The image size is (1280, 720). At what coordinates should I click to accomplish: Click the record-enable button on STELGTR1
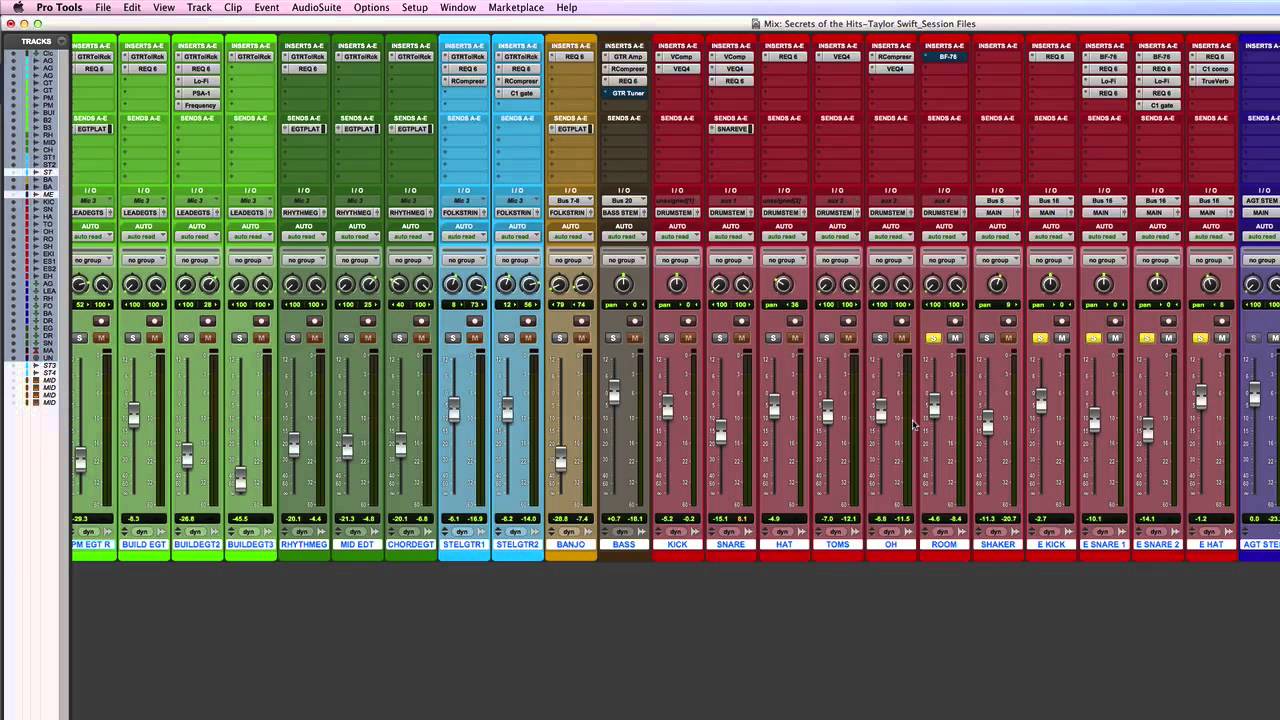(475, 321)
